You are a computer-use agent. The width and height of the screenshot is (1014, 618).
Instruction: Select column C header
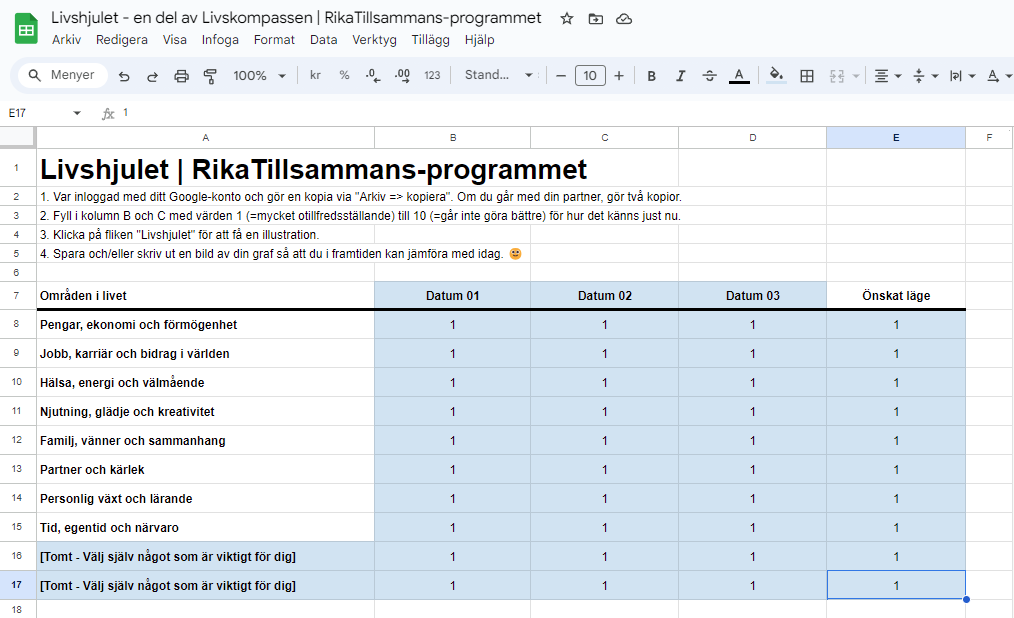(x=605, y=137)
